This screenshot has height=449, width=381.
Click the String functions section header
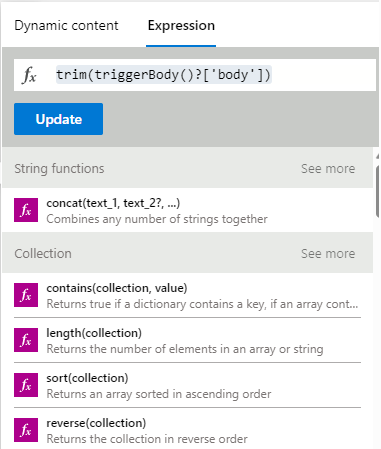click(x=59, y=169)
